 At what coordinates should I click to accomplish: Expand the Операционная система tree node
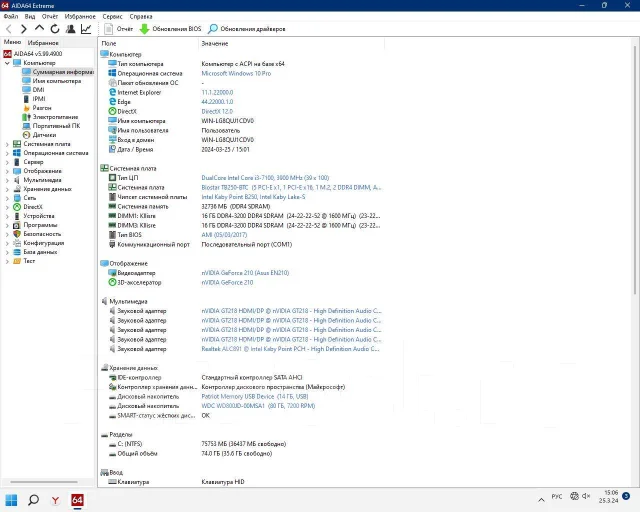(7, 153)
